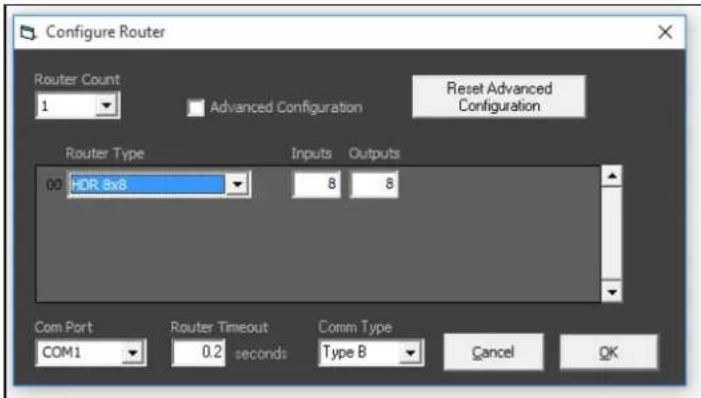Viewport: 701px width, 398px height.
Task: Click the router list scrollbar track
Action: click(612, 234)
